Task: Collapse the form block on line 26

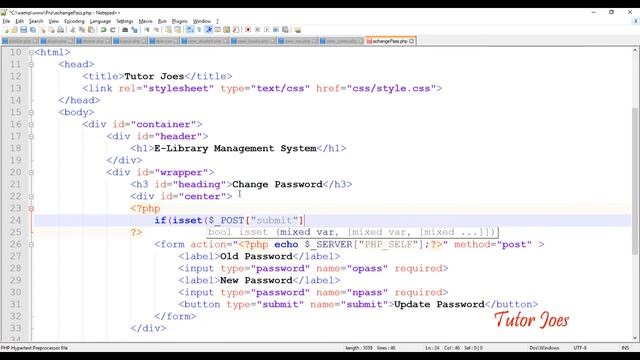Action: [31, 244]
